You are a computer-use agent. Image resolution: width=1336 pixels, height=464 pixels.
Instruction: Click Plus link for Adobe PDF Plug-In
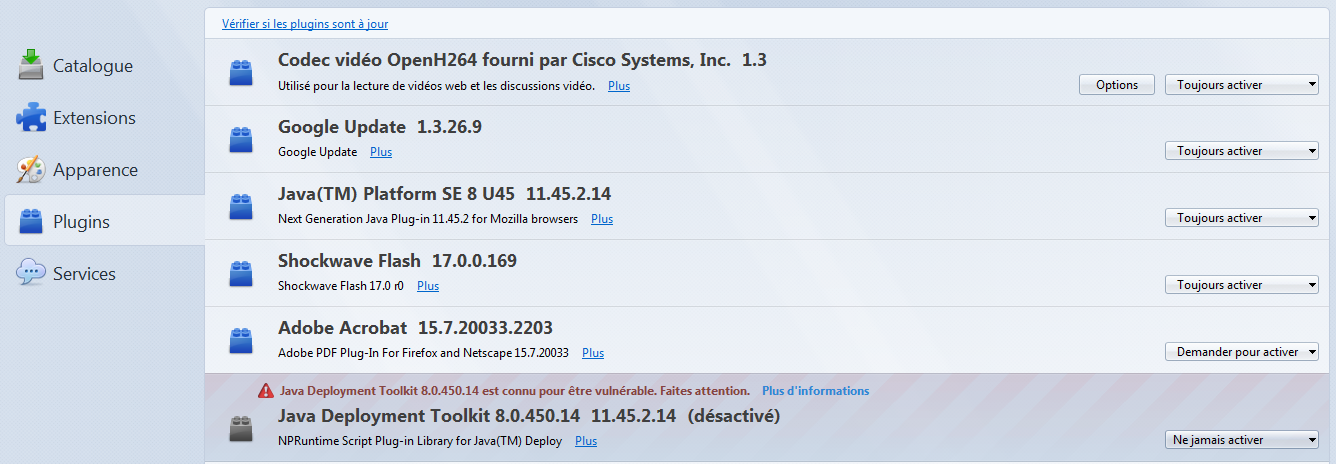coord(593,353)
